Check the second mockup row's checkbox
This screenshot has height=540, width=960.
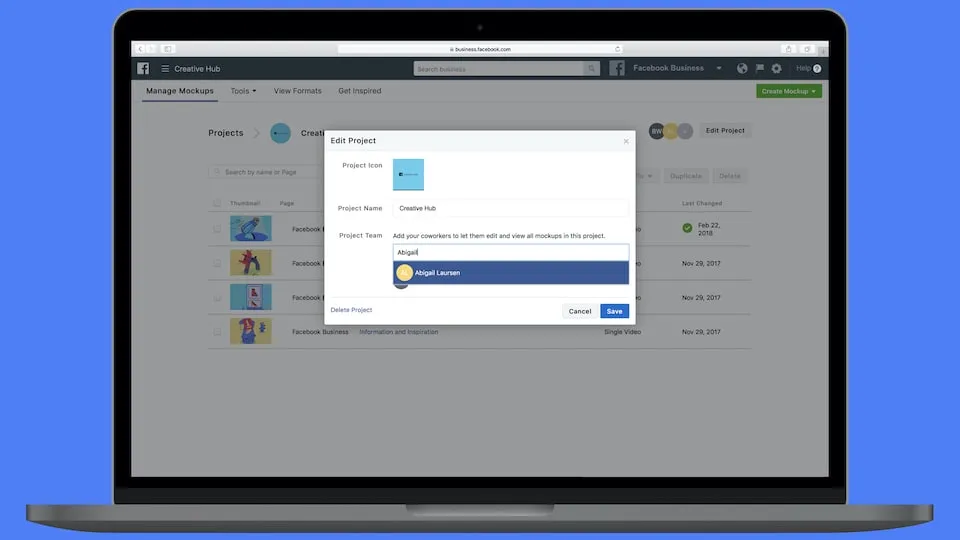[217, 263]
